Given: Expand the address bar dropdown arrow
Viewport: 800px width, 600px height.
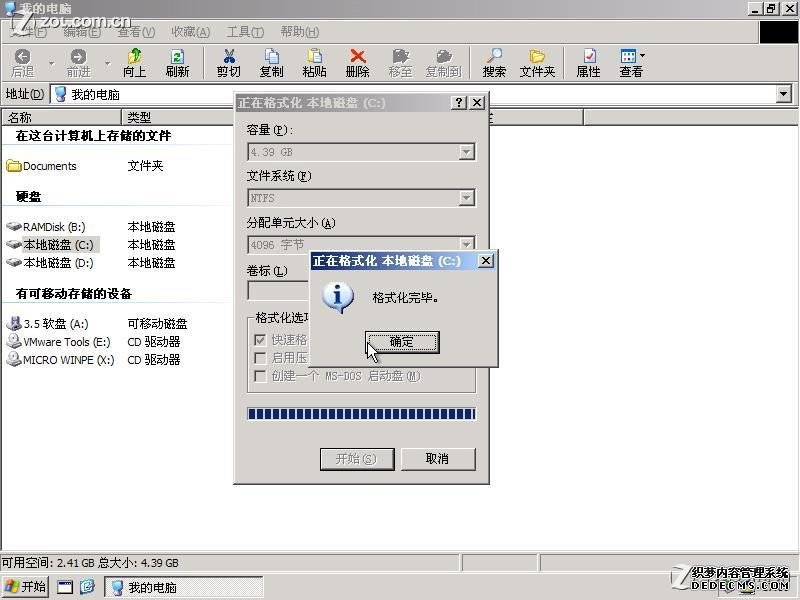Looking at the screenshot, I should click(784, 94).
